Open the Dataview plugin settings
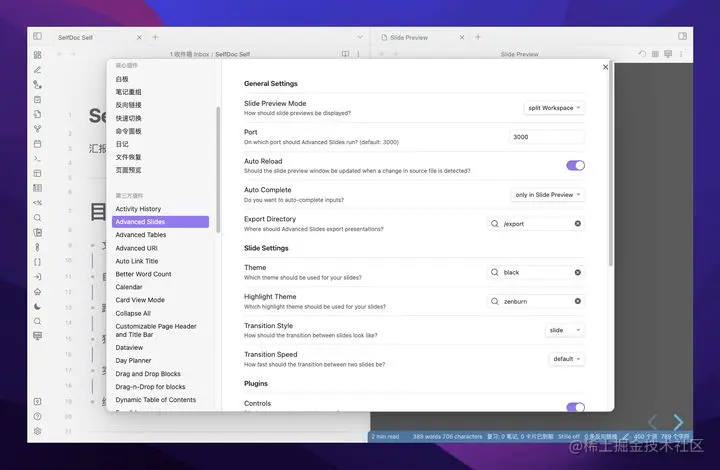The height and width of the screenshot is (470, 720). (x=129, y=347)
